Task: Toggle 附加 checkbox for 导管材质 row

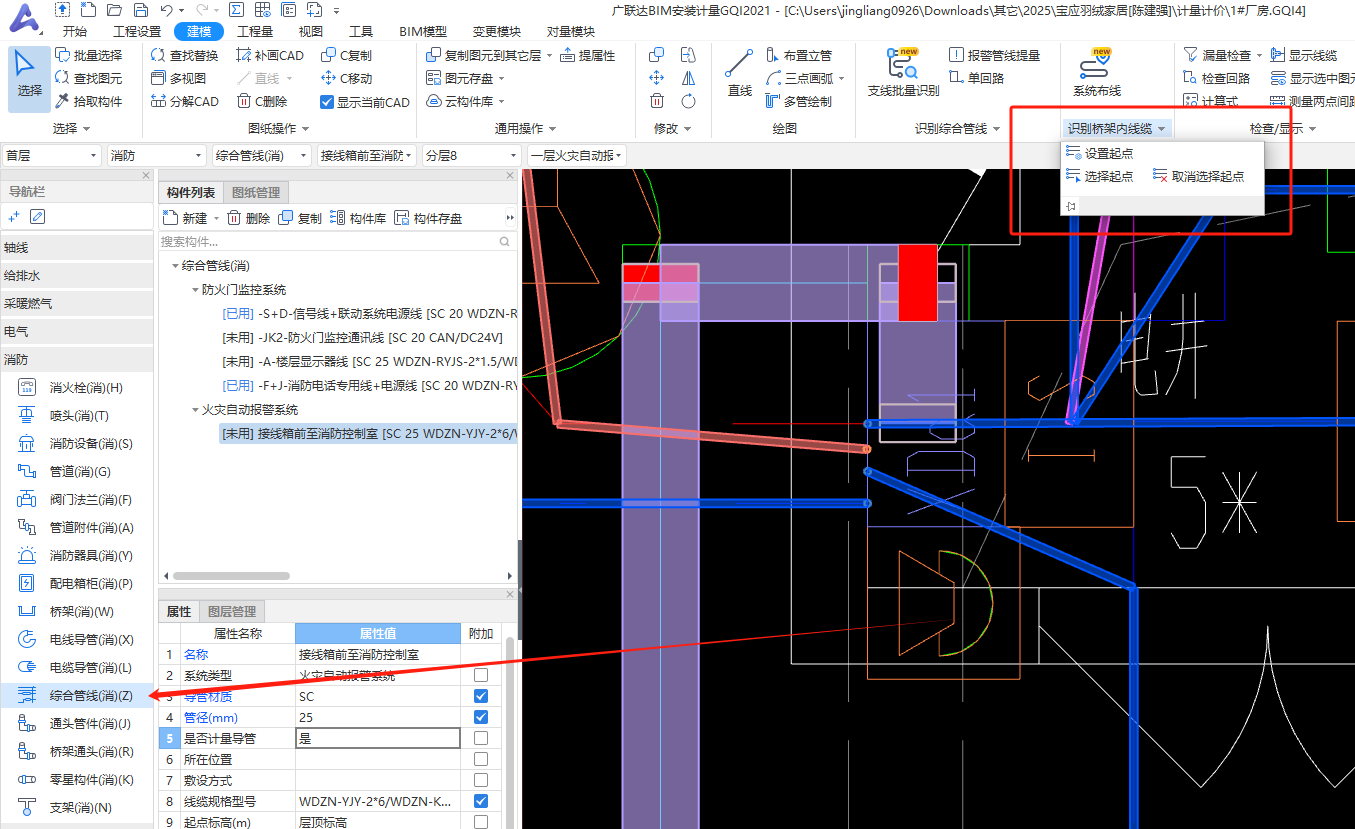Action: (x=481, y=696)
